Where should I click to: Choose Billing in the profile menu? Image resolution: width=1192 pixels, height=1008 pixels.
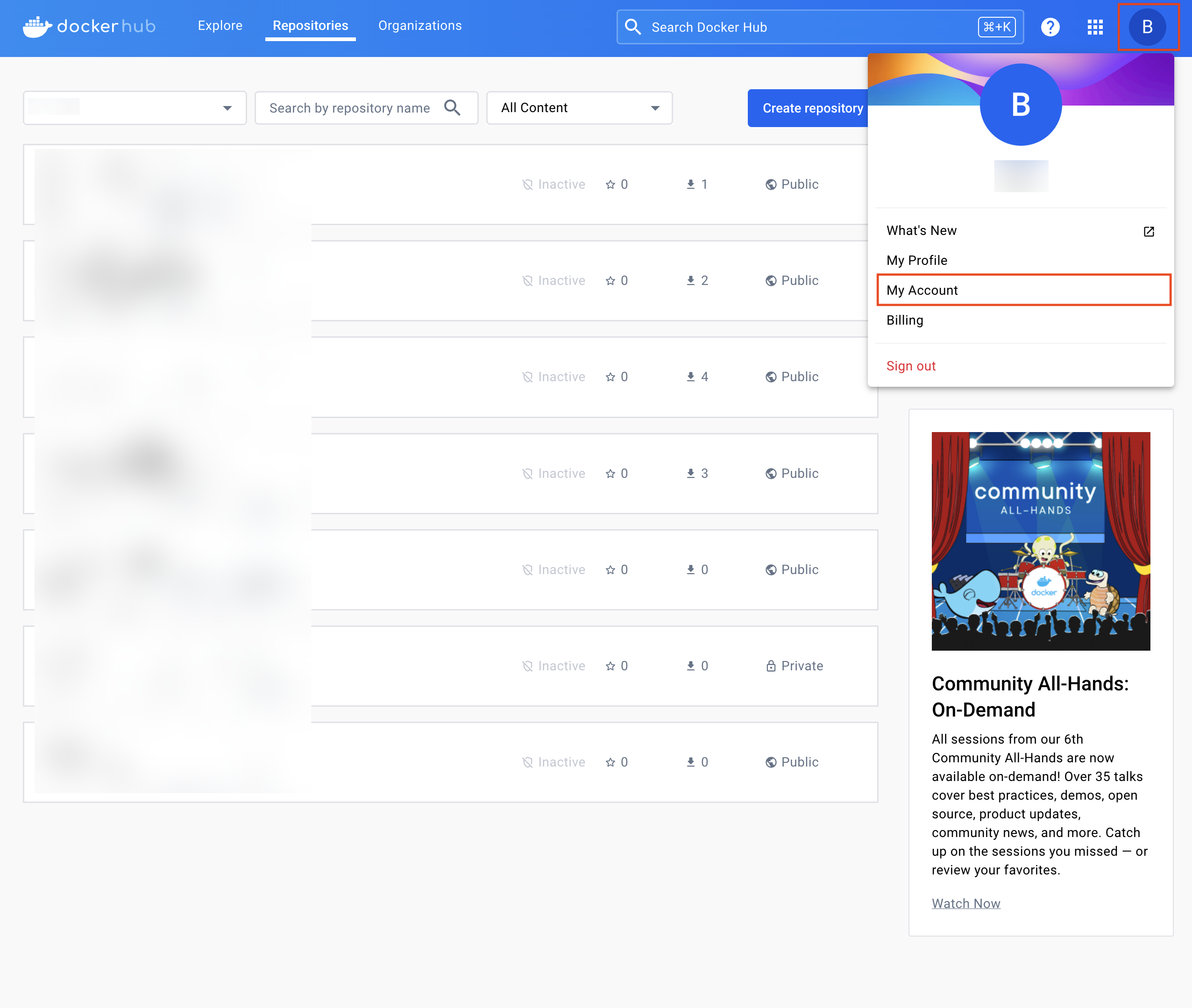coord(905,320)
